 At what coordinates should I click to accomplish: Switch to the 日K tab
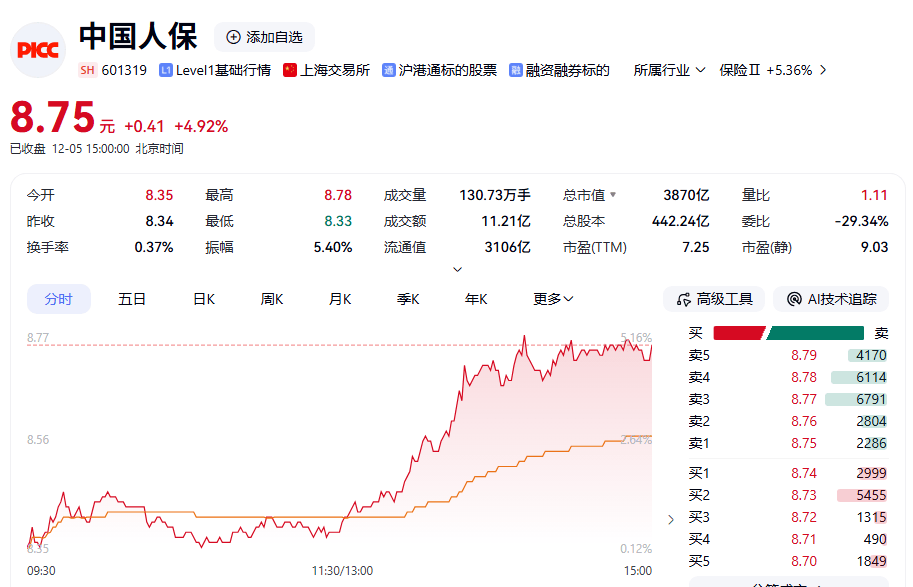[x=204, y=299]
